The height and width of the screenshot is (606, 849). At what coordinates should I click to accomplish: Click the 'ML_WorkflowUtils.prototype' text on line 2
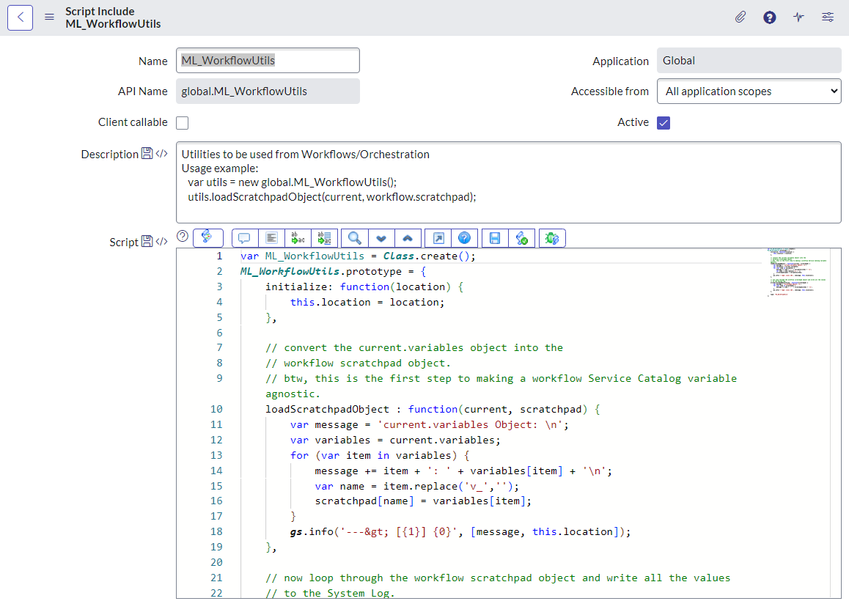tap(321, 271)
